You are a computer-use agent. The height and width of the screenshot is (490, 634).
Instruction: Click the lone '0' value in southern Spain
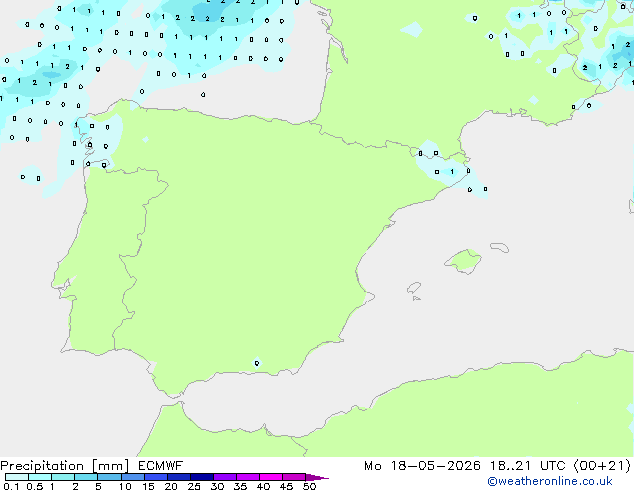[x=257, y=363]
